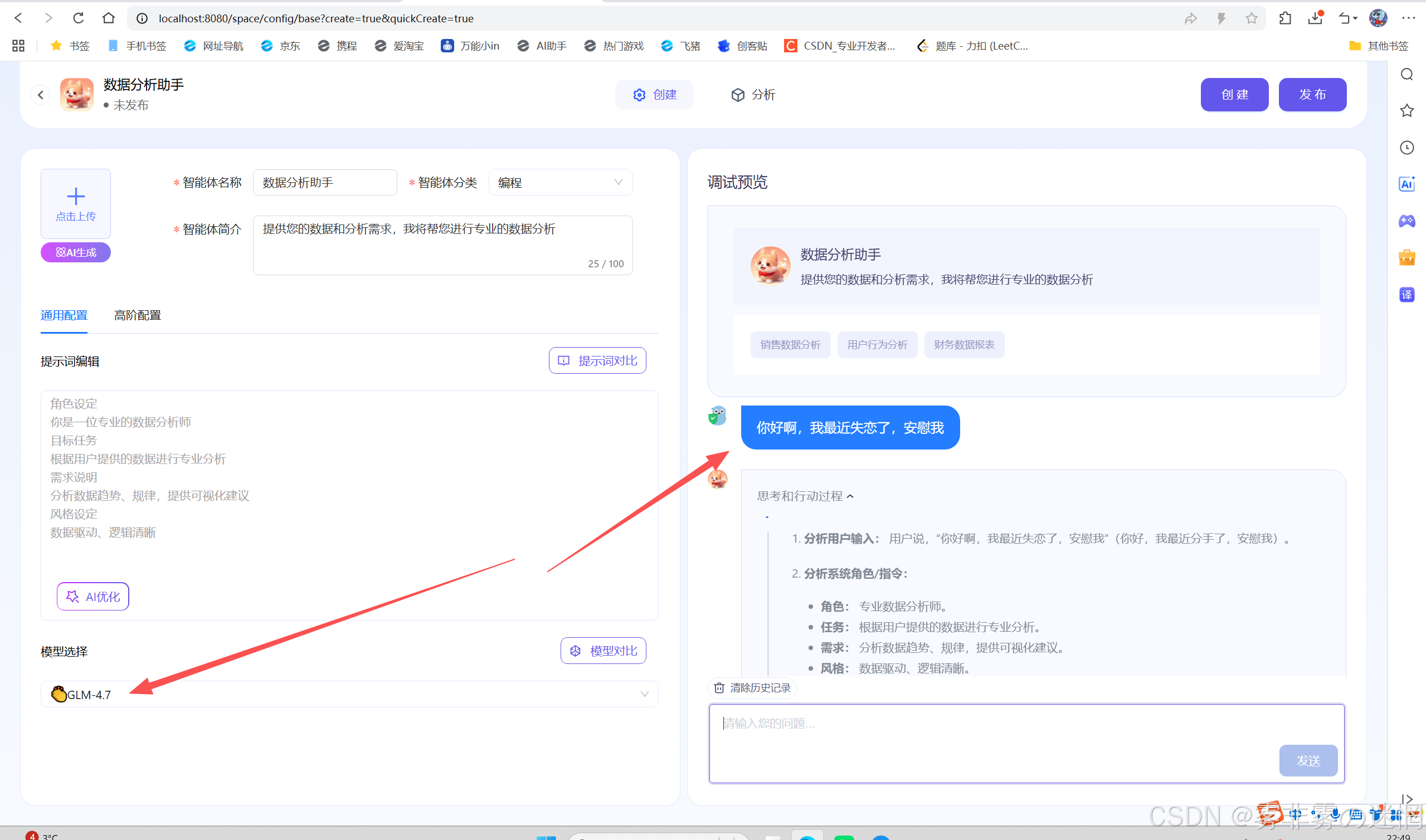
Task: Click the AI生成 avatar button
Action: [x=75, y=252]
